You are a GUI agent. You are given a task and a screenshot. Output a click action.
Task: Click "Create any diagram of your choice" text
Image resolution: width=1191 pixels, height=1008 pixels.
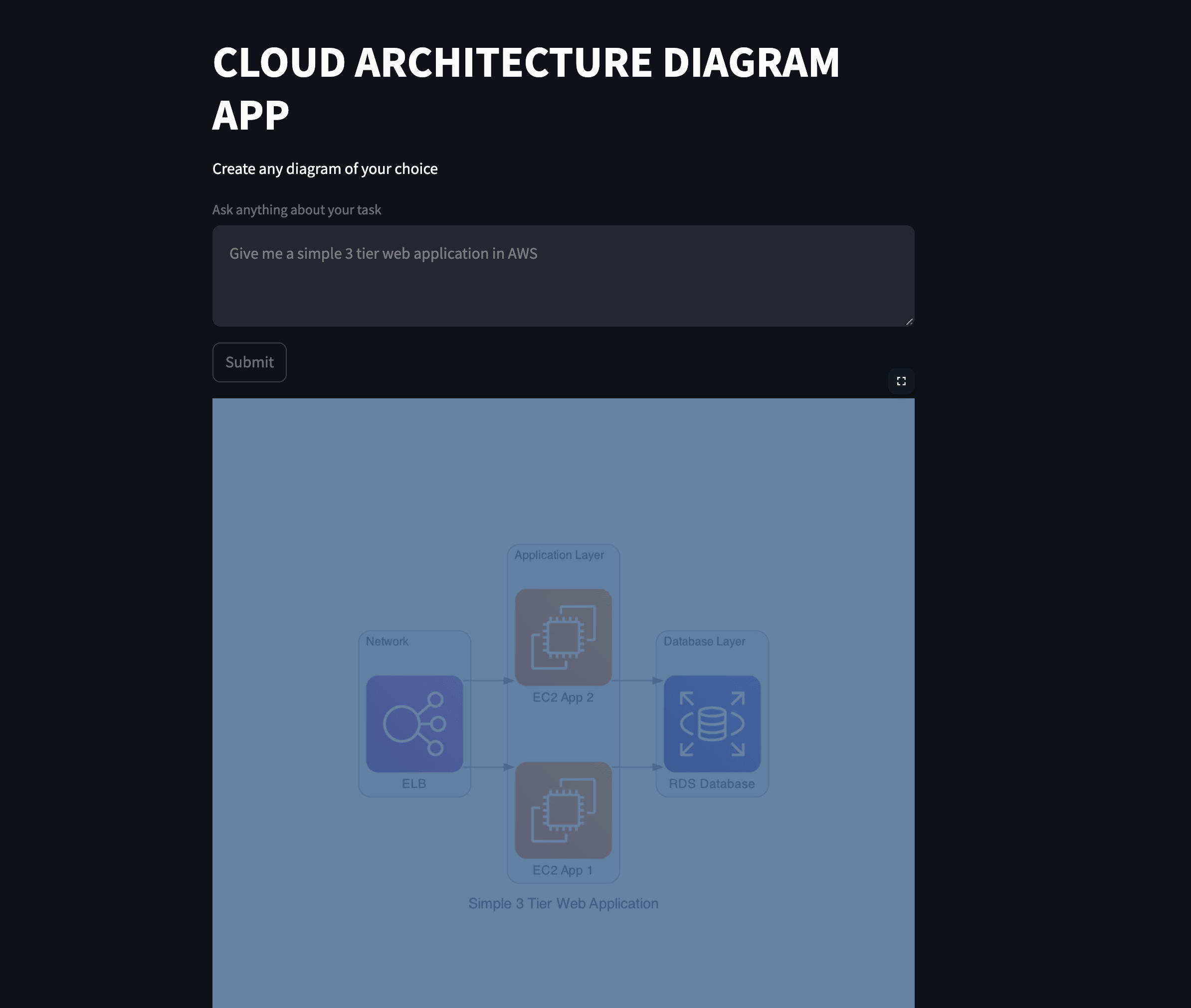tap(325, 169)
